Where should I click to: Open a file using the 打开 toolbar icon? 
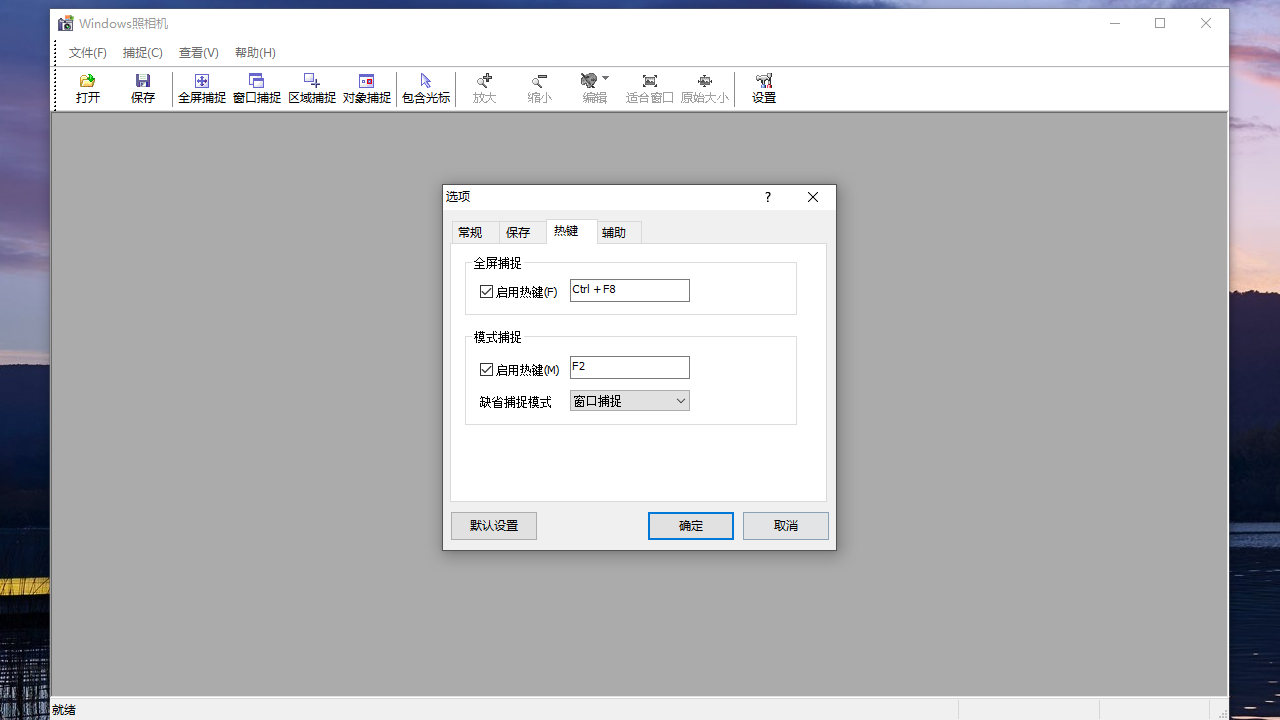[87, 88]
